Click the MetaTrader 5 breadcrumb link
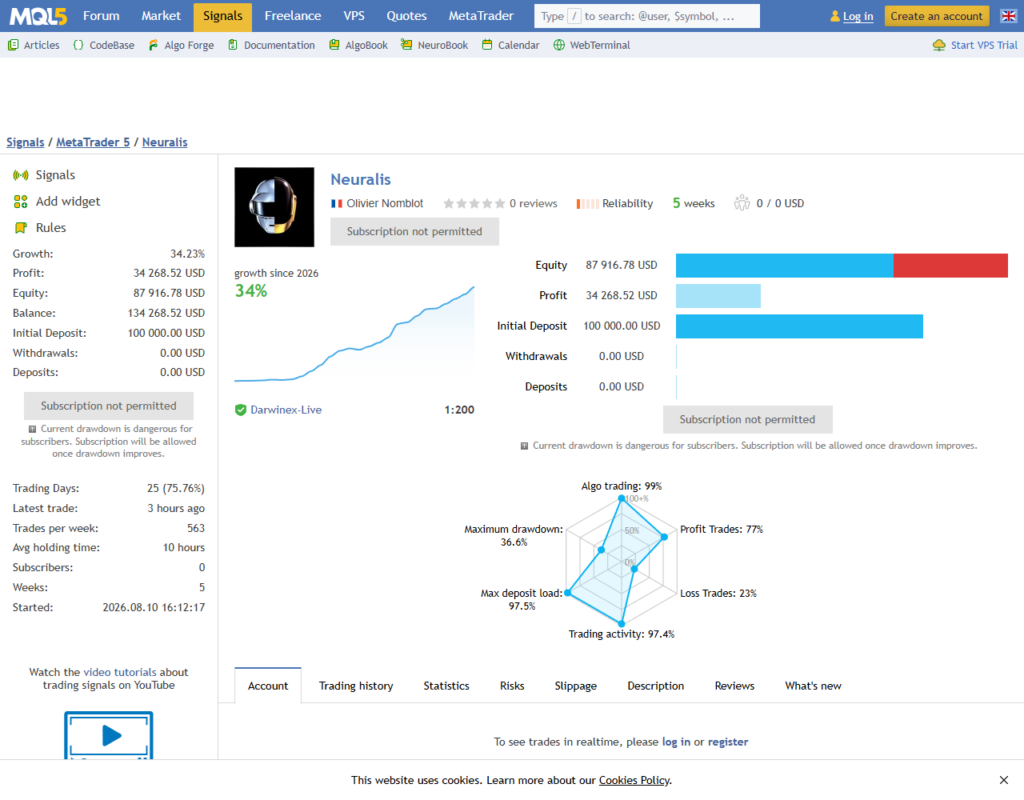1024x800 pixels. (x=93, y=142)
